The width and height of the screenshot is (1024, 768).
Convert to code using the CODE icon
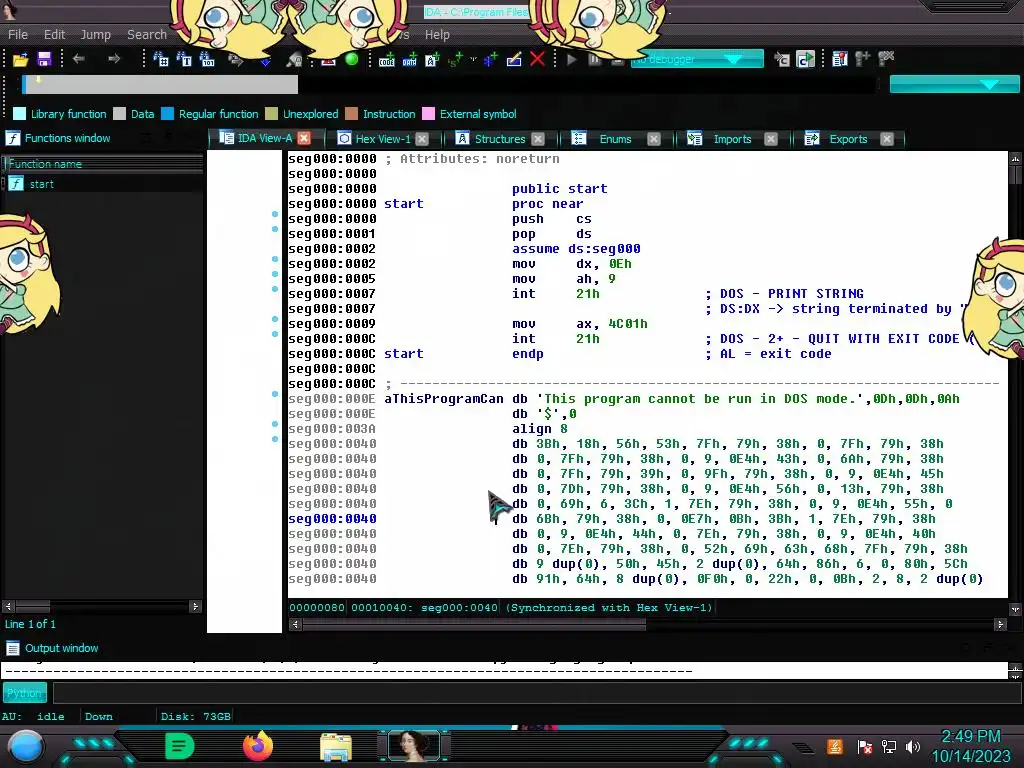coord(387,60)
